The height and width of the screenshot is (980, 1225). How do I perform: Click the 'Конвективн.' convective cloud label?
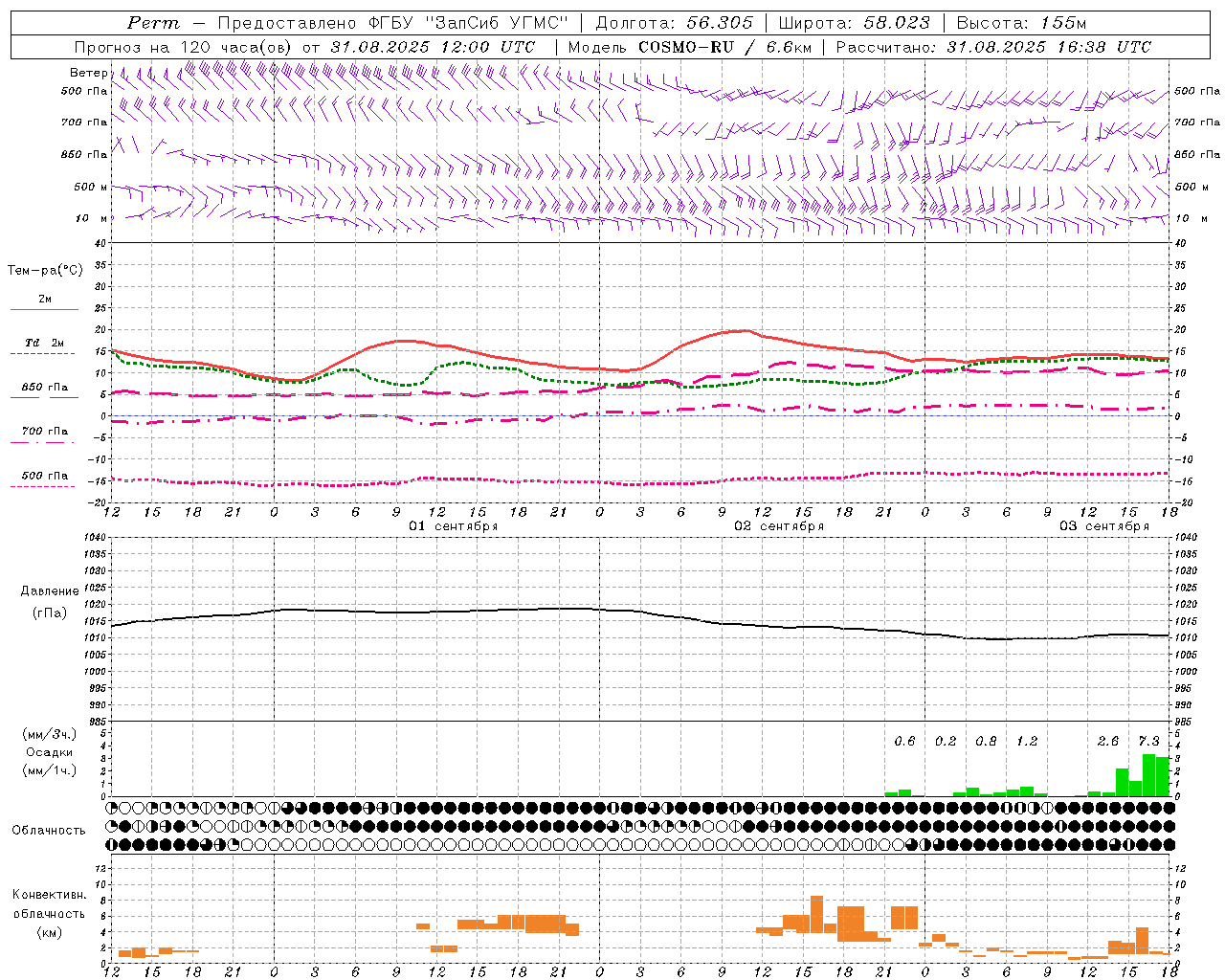pyautogui.click(x=50, y=895)
